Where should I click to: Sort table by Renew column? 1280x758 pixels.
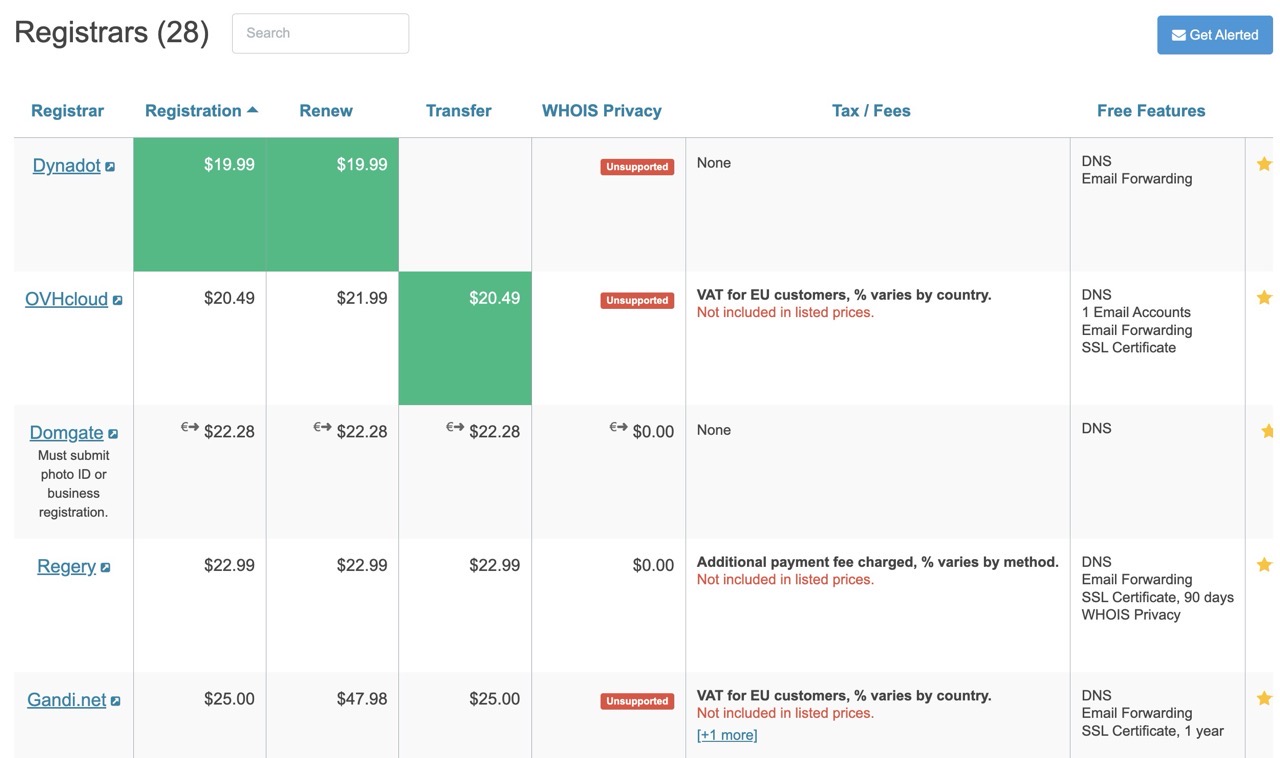click(326, 111)
